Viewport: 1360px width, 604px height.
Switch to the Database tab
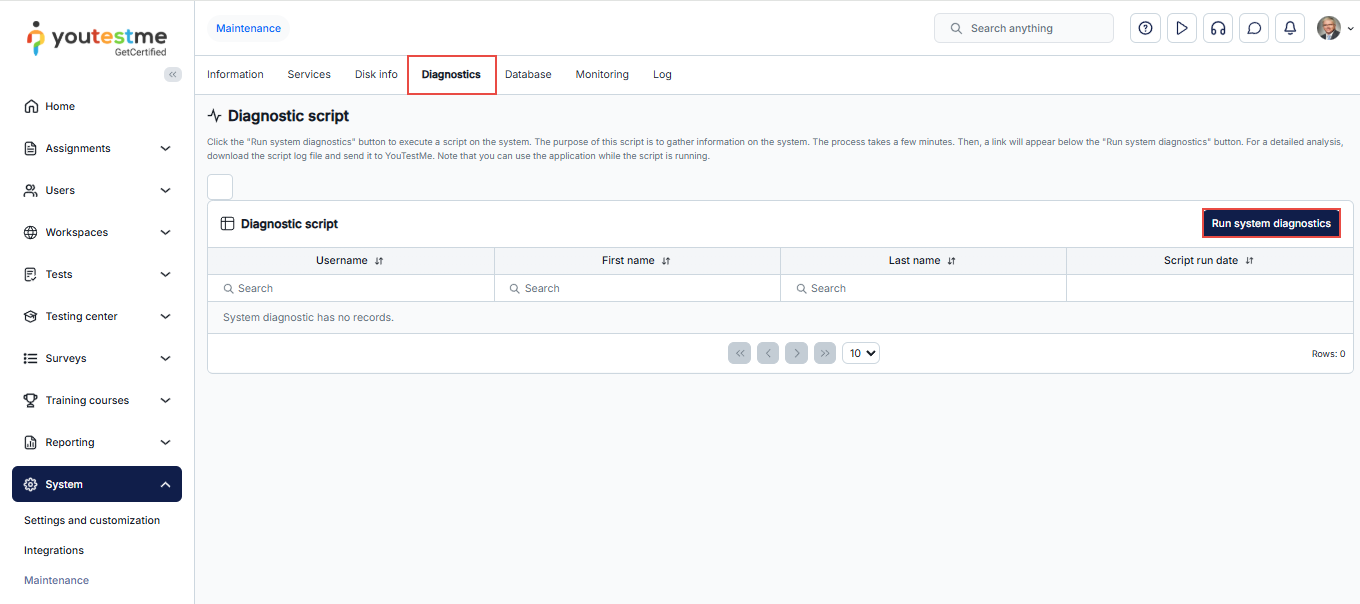tap(528, 74)
